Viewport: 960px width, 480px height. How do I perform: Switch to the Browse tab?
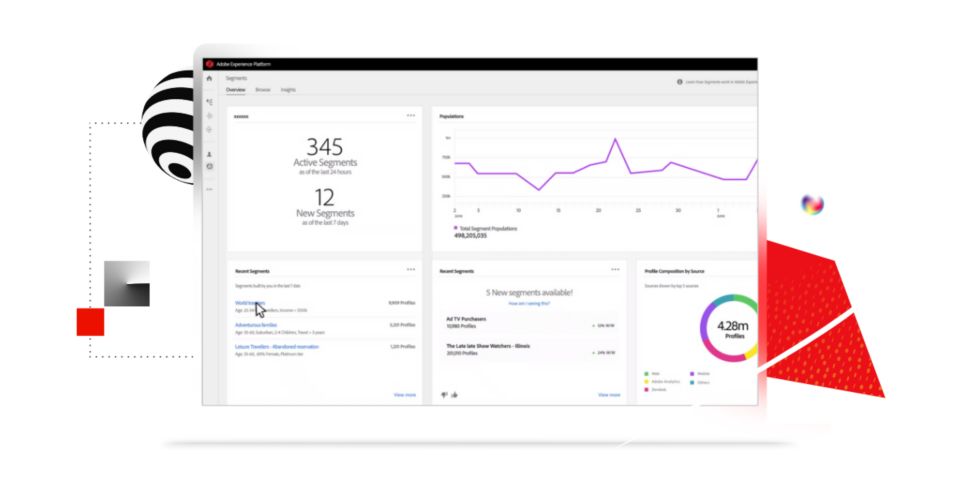(263, 90)
